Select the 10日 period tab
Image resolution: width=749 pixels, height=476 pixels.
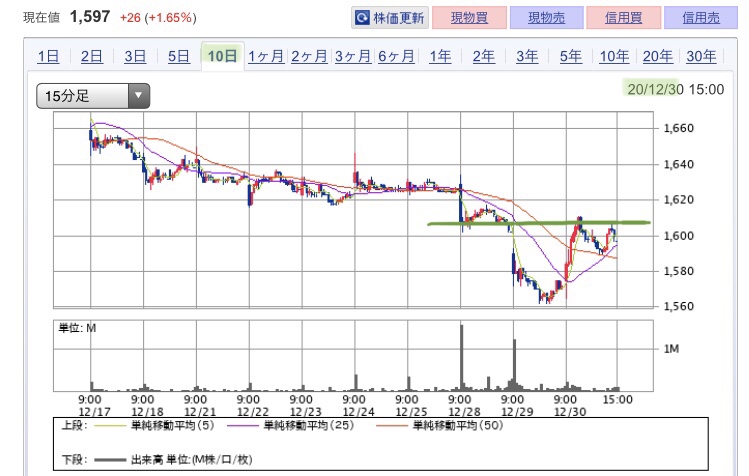pos(223,56)
